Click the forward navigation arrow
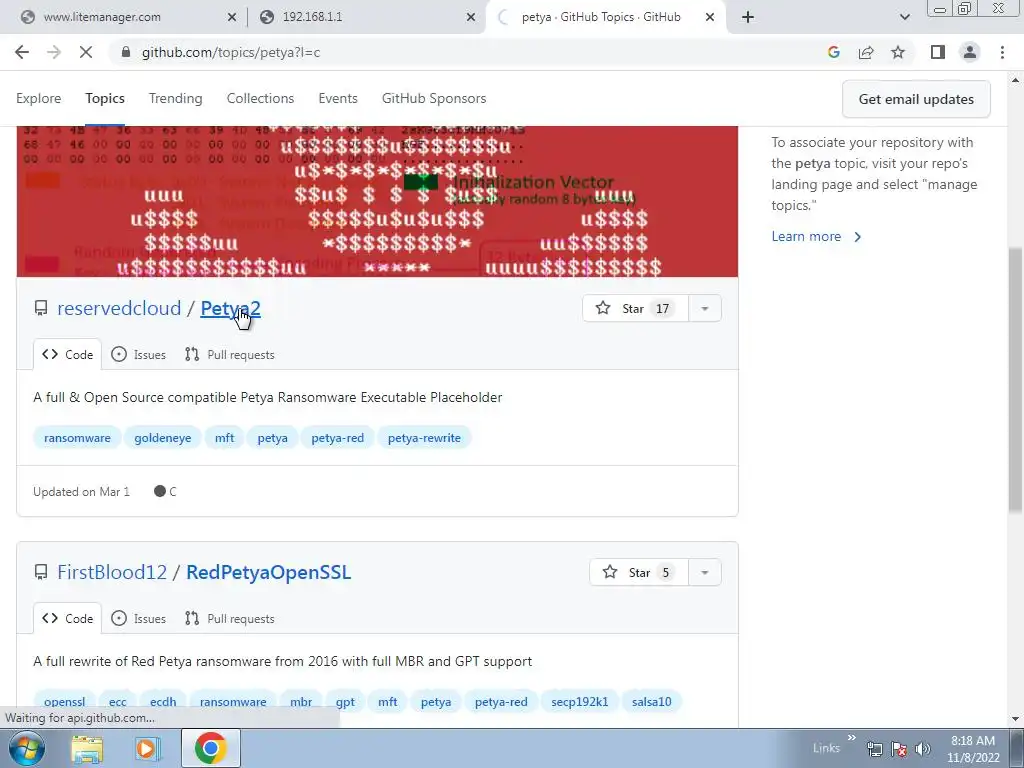1024x768 pixels. (x=54, y=52)
